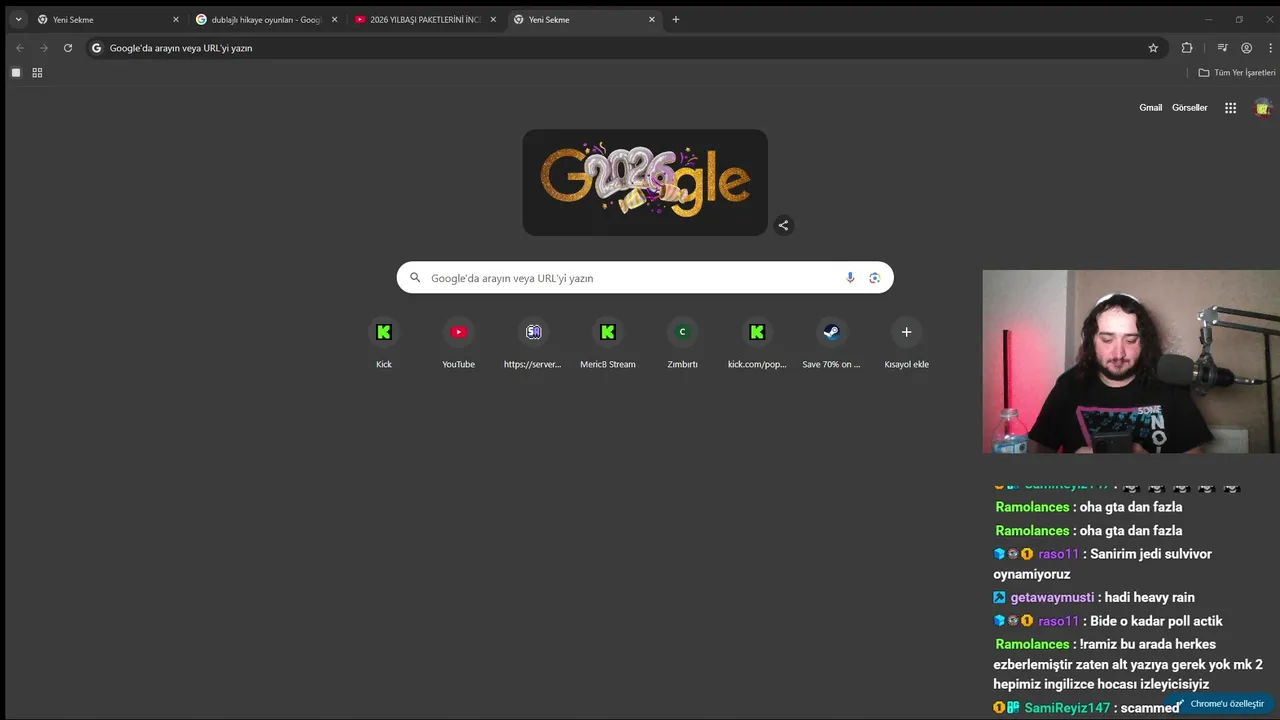
Task: Open the extensions puzzle icon
Action: (1187, 48)
